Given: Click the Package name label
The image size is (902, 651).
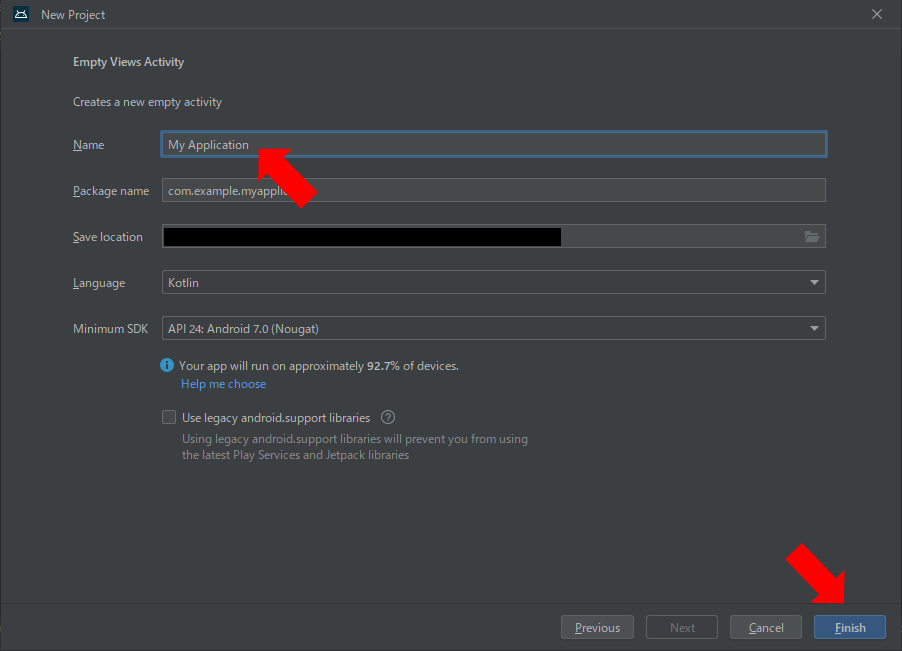Looking at the screenshot, I should 111,191.
